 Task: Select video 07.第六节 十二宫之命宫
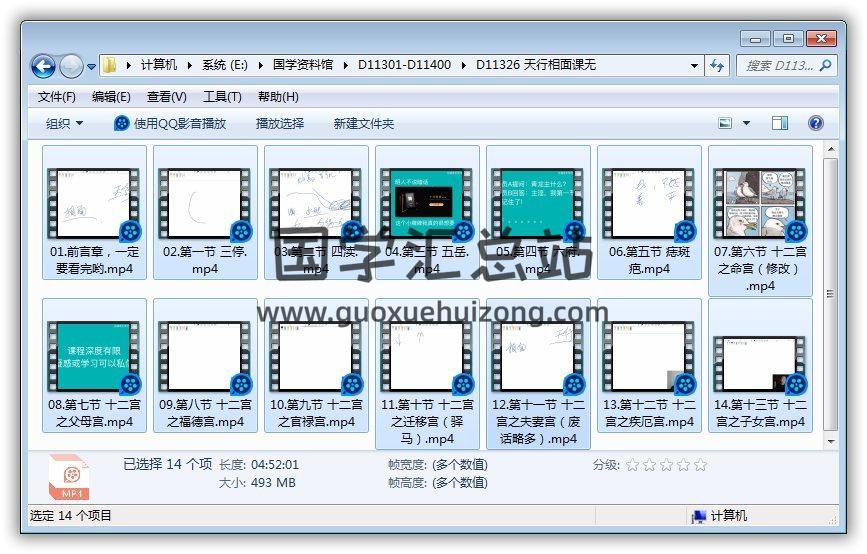[760, 221]
